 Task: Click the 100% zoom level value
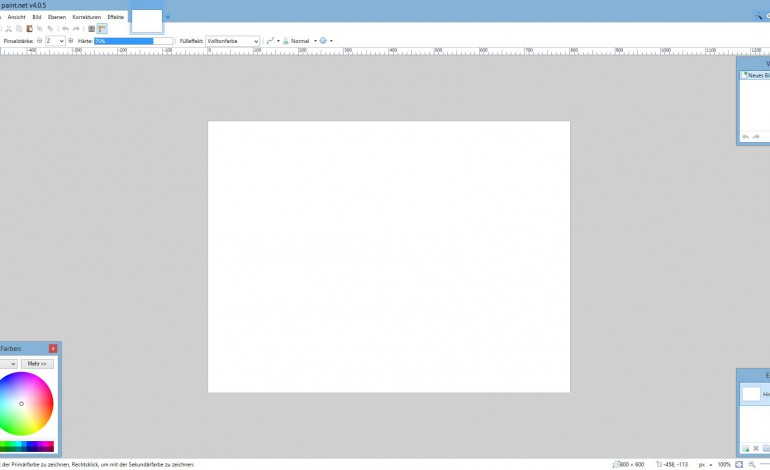(724, 464)
